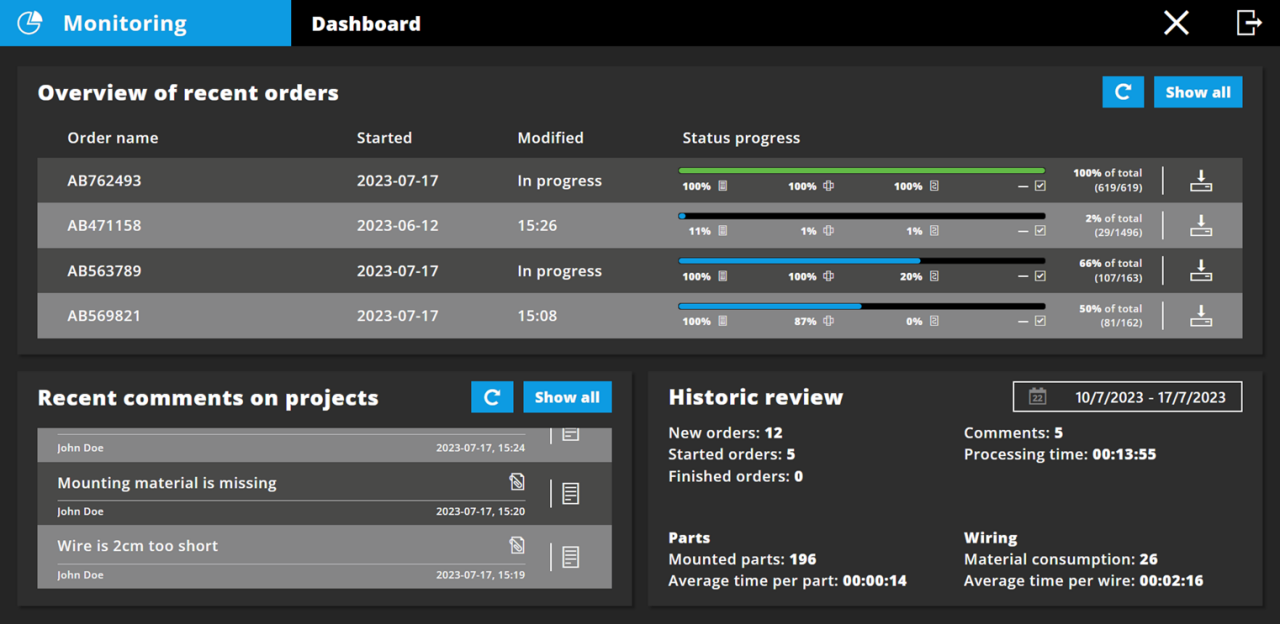The image size is (1280, 624).
Task: Click the attachment icon on 'Wire is 2cm too short'
Action: point(516,545)
